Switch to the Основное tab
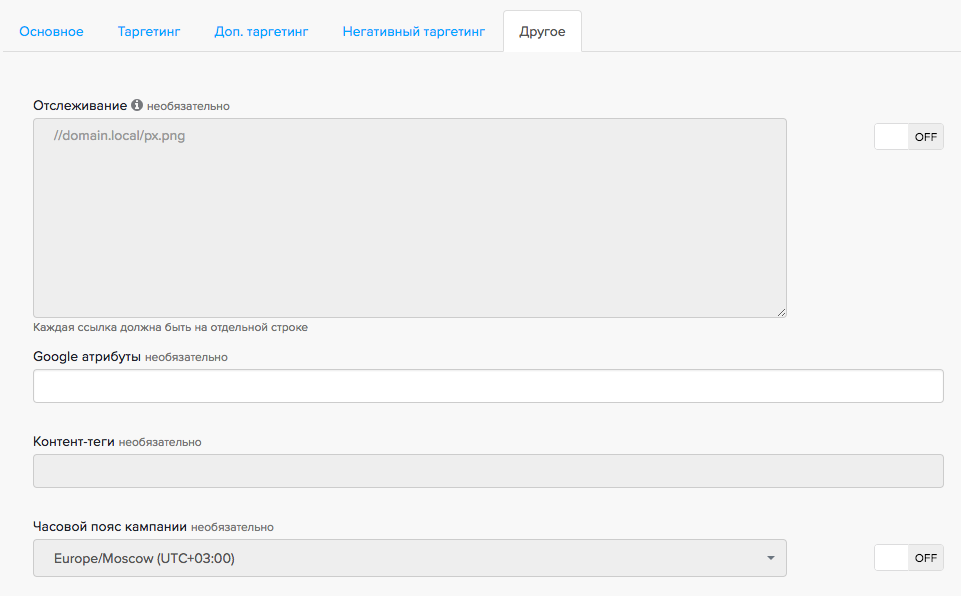The height and width of the screenshot is (596, 961). pyautogui.click(x=51, y=31)
